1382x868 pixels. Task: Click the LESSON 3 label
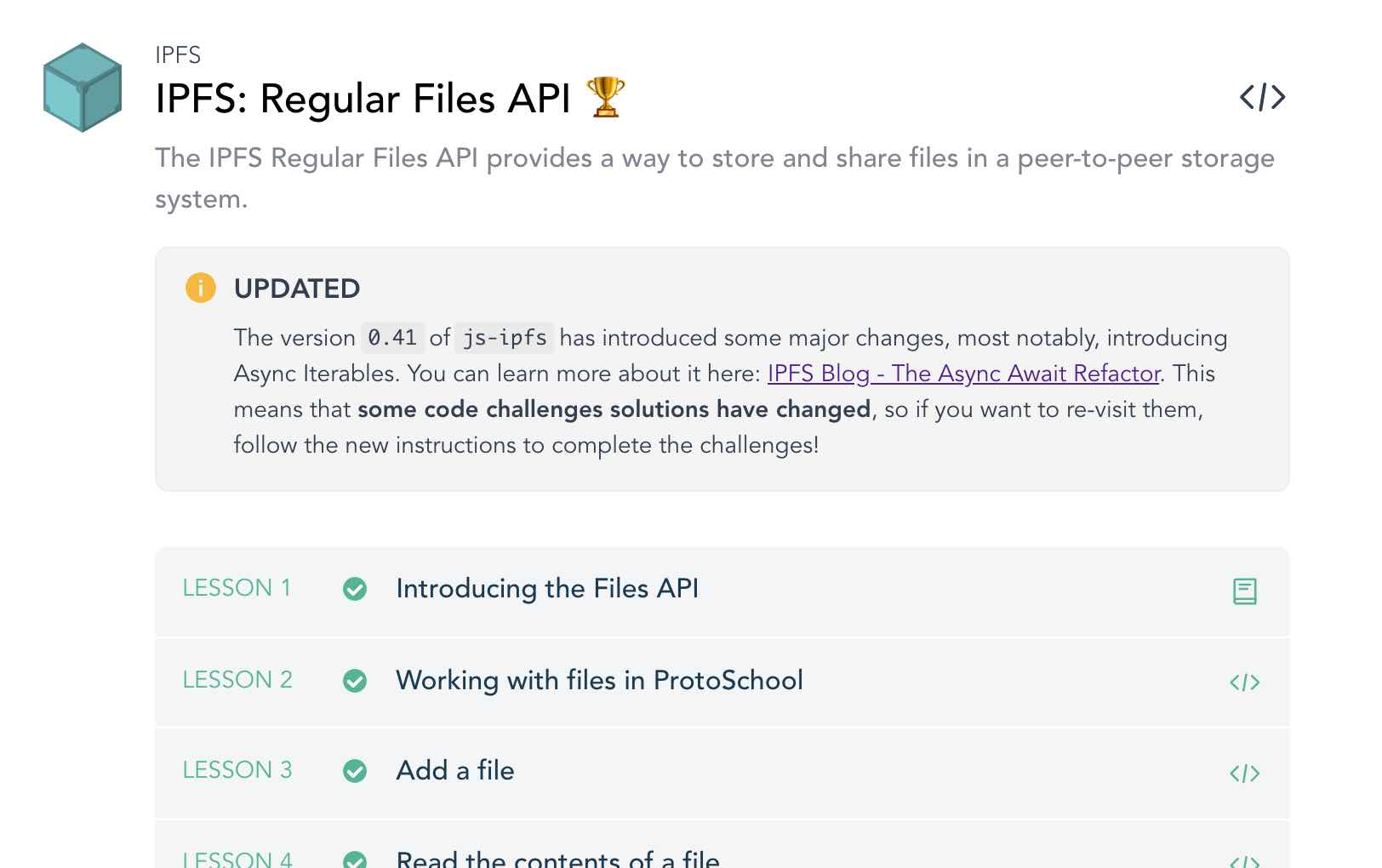(x=237, y=770)
